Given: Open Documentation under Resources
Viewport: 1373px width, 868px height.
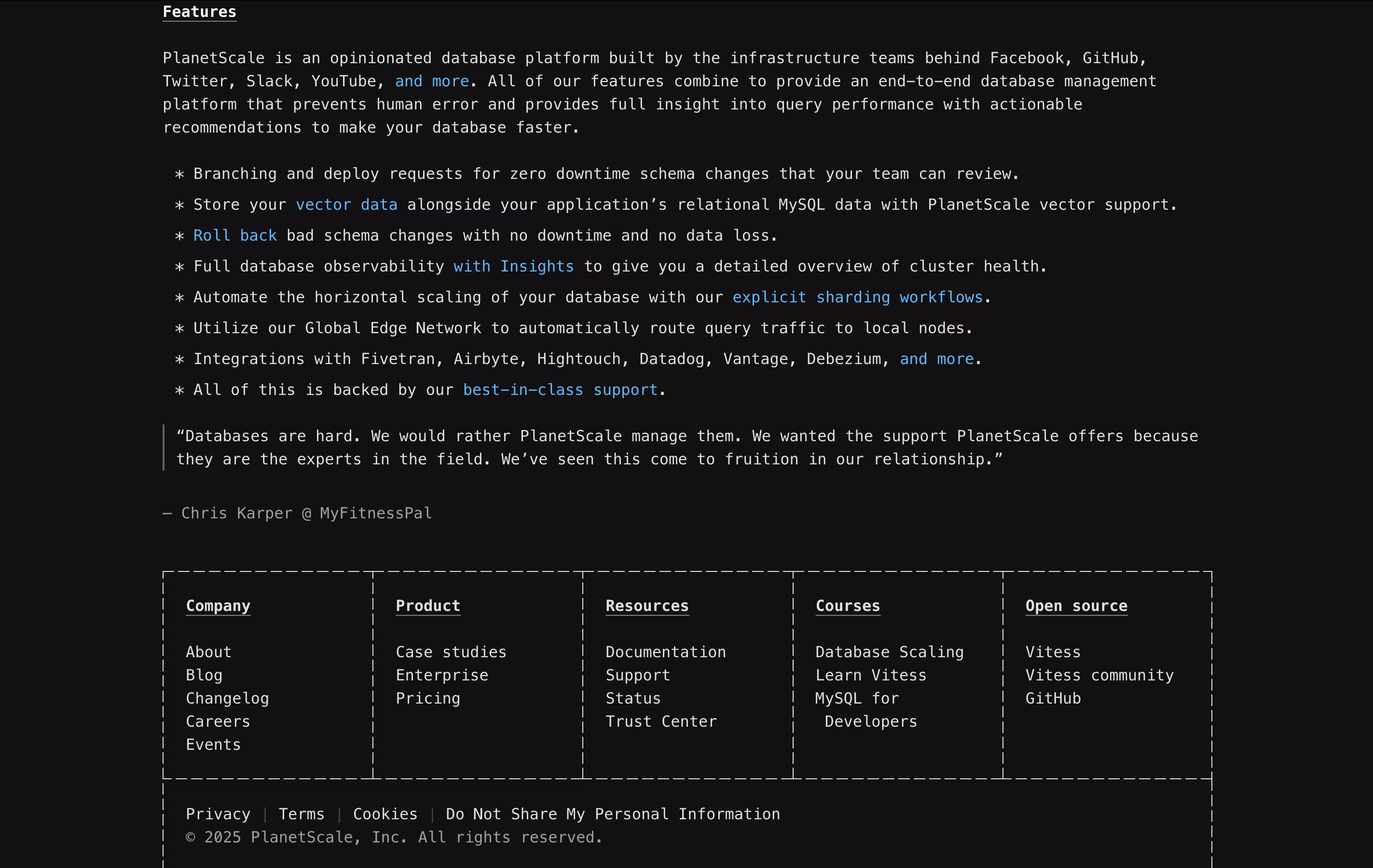Looking at the screenshot, I should [665, 652].
